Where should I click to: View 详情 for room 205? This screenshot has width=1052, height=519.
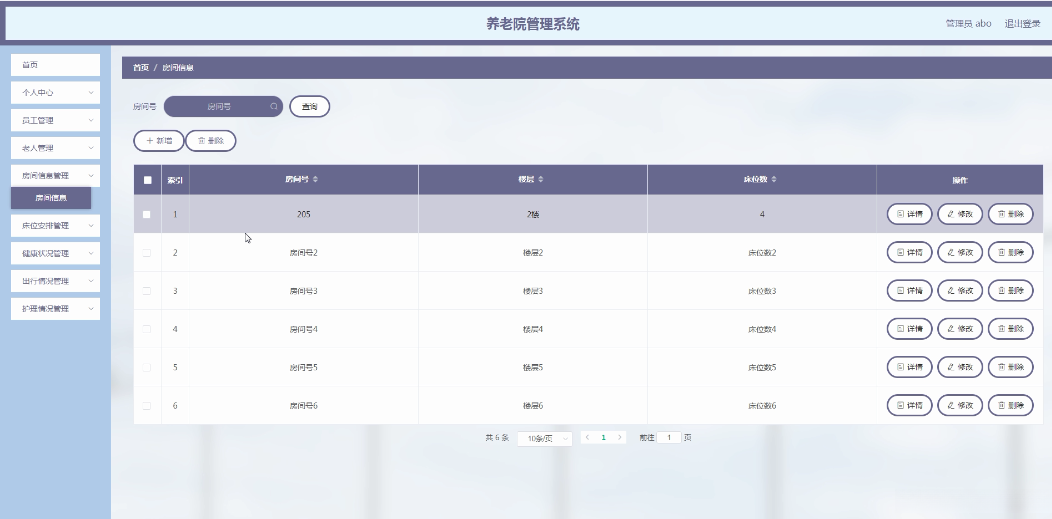(910, 215)
